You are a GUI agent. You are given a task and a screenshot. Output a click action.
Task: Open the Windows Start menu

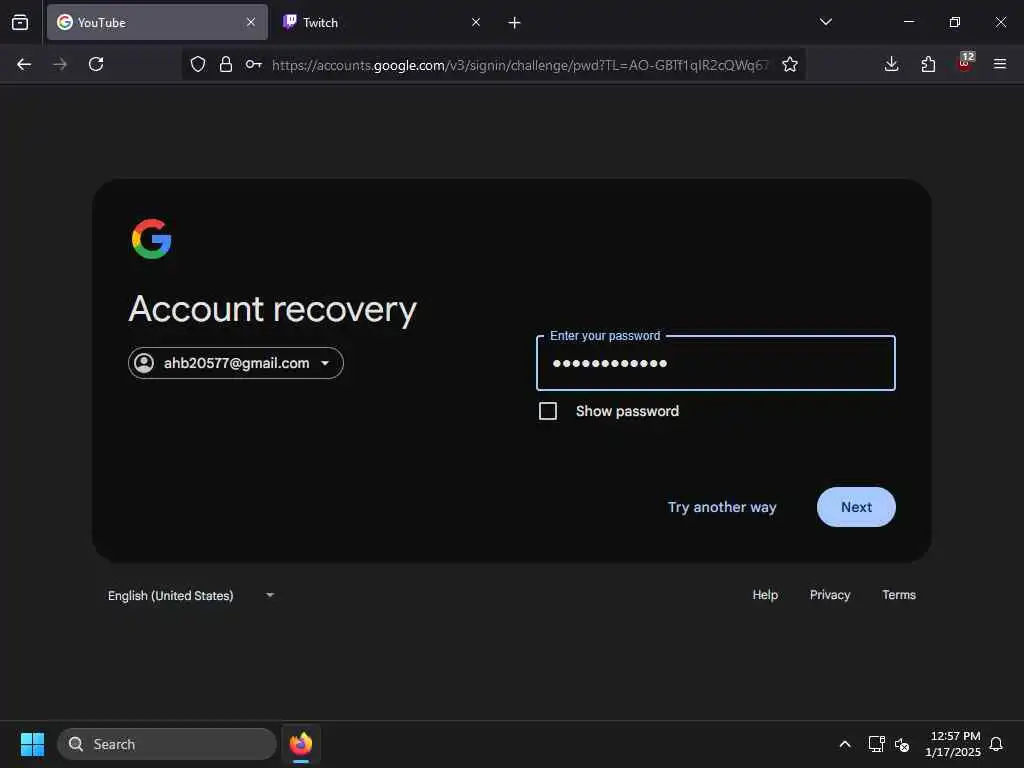click(x=33, y=744)
